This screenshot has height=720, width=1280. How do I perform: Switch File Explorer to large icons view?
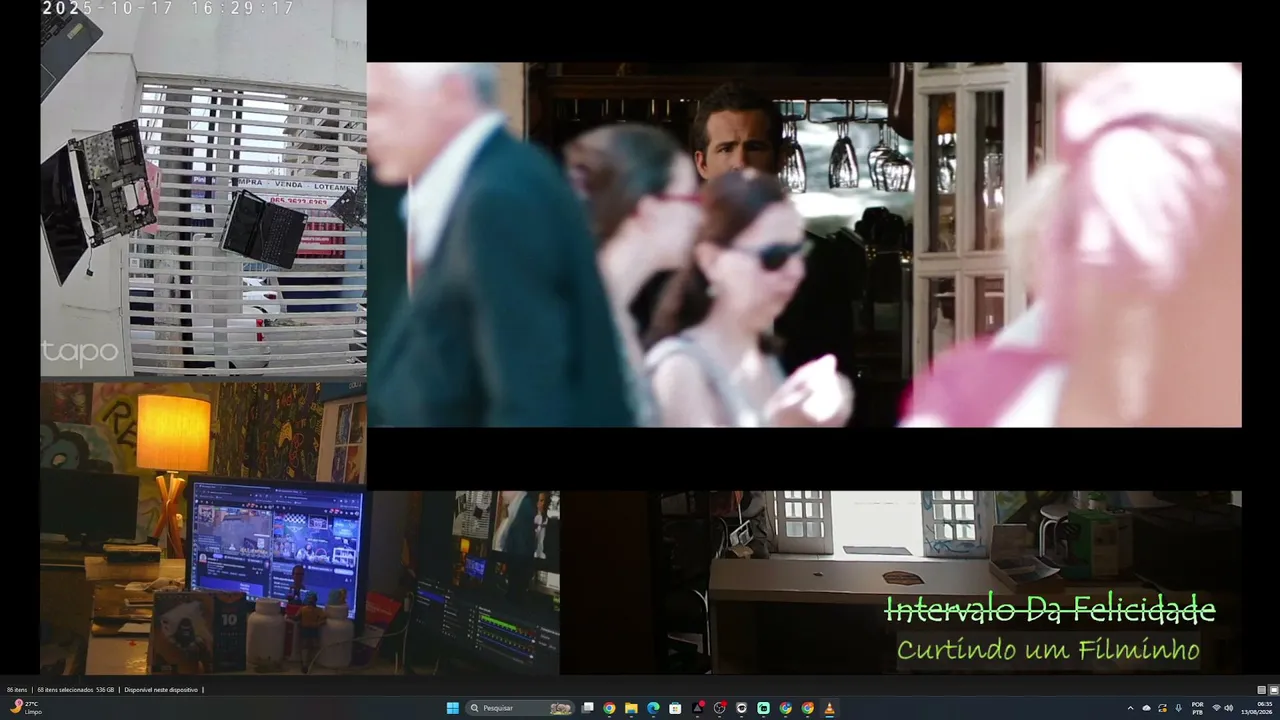(1274, 690)
